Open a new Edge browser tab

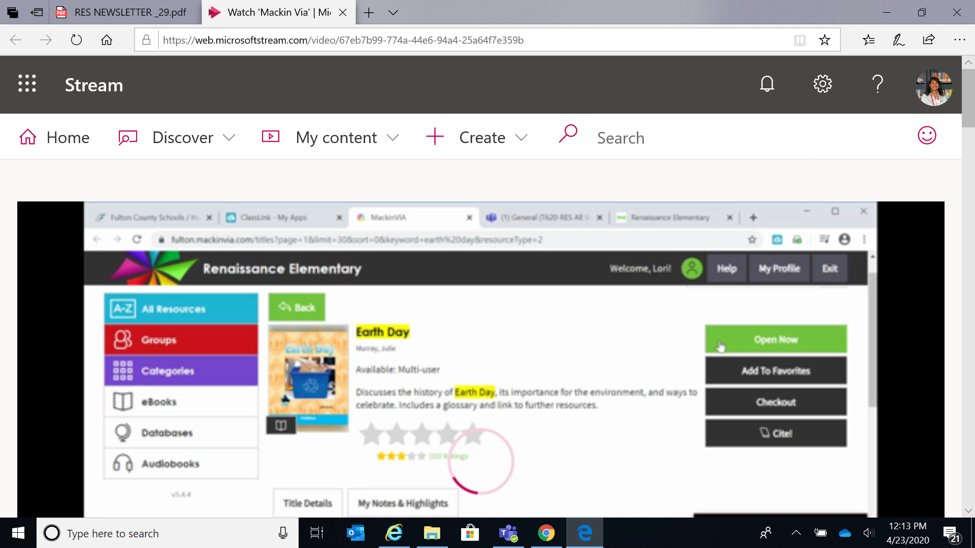coord(369,12)
